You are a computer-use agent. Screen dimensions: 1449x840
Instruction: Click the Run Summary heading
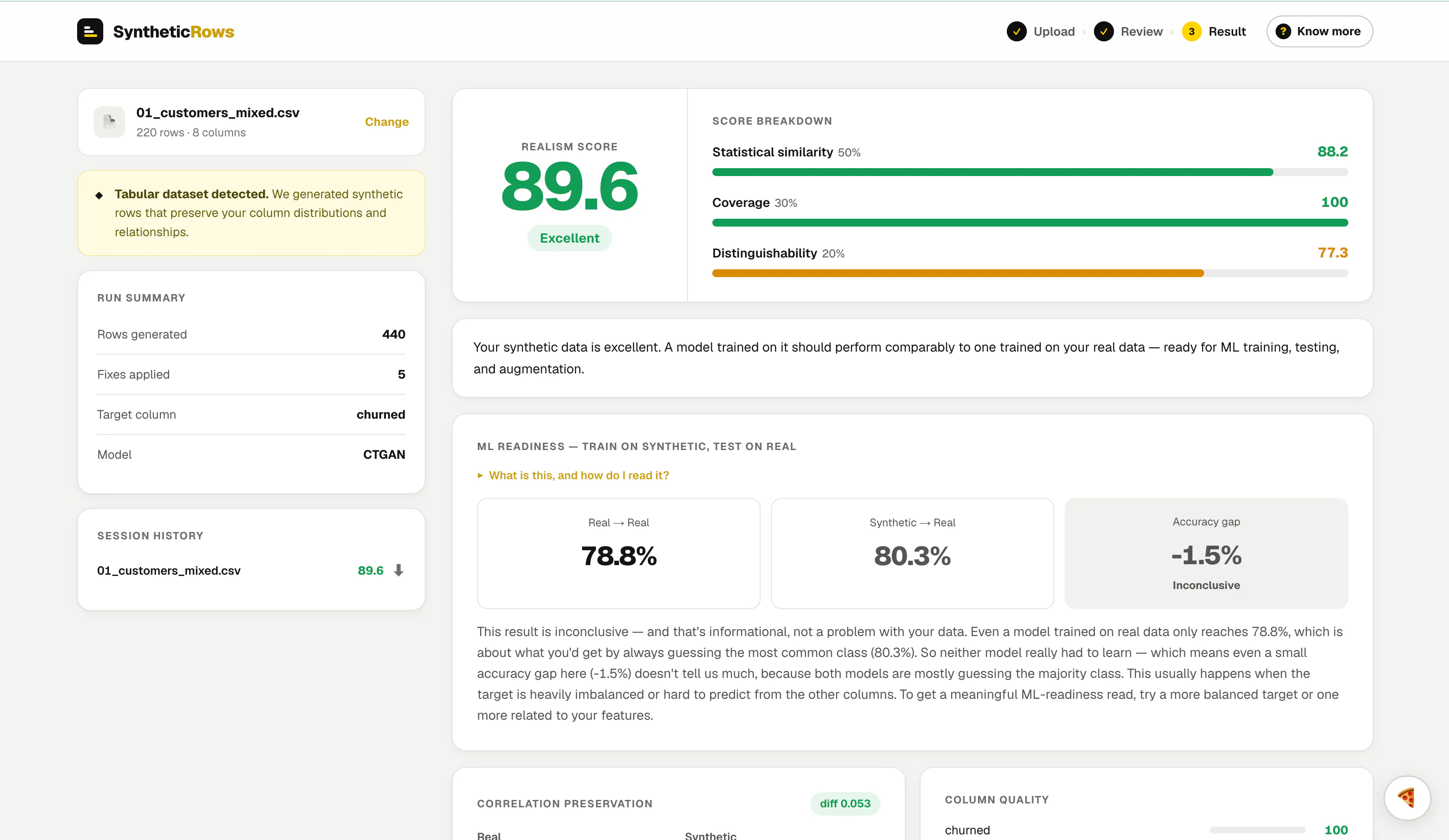click(x=141, y=298)
